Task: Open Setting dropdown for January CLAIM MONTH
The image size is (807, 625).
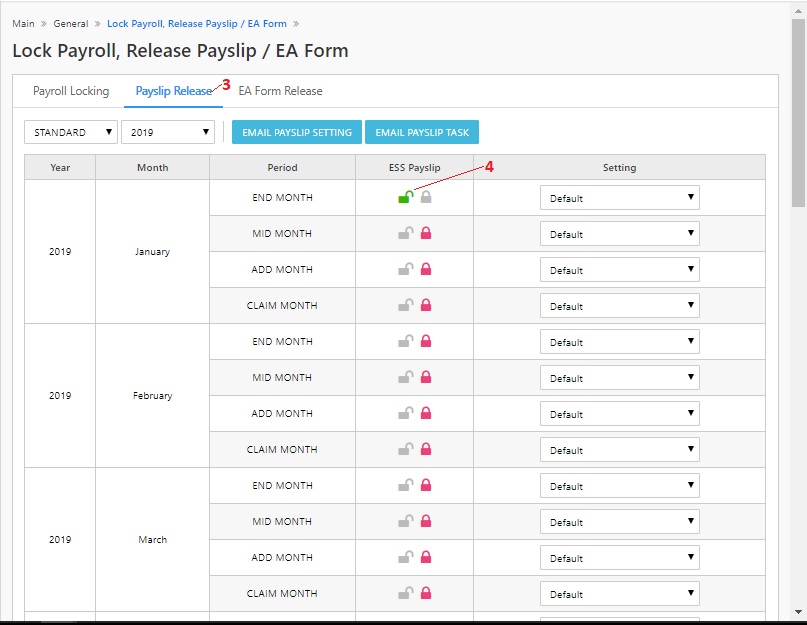Action: pyautogui.click(x=620, y=306)
